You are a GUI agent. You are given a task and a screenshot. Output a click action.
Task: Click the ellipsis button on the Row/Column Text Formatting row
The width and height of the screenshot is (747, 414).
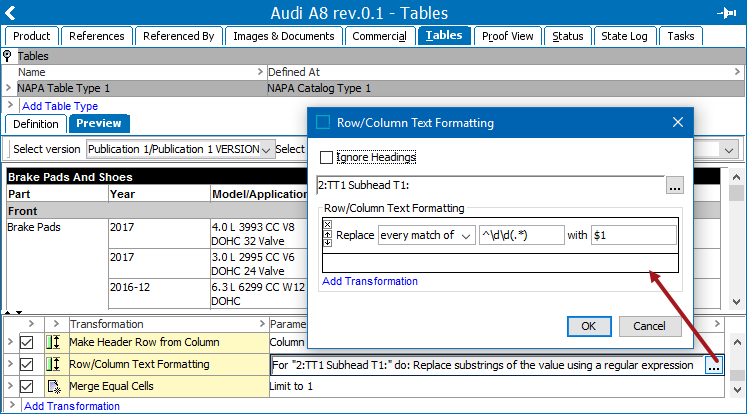click(x=713, y=366)
